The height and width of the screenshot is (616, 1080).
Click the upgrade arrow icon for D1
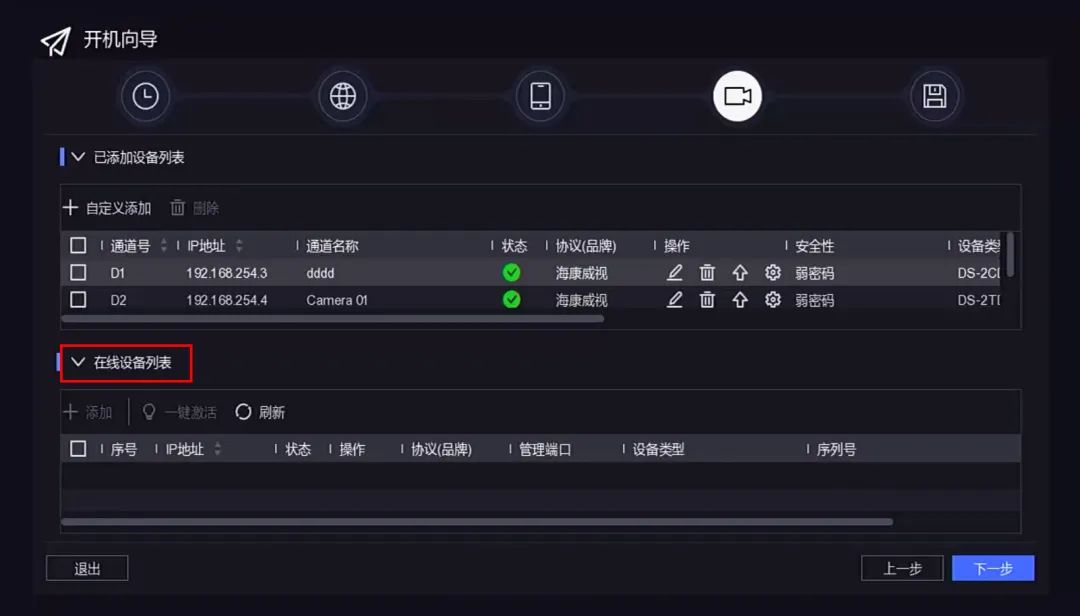tap(740, 272)
